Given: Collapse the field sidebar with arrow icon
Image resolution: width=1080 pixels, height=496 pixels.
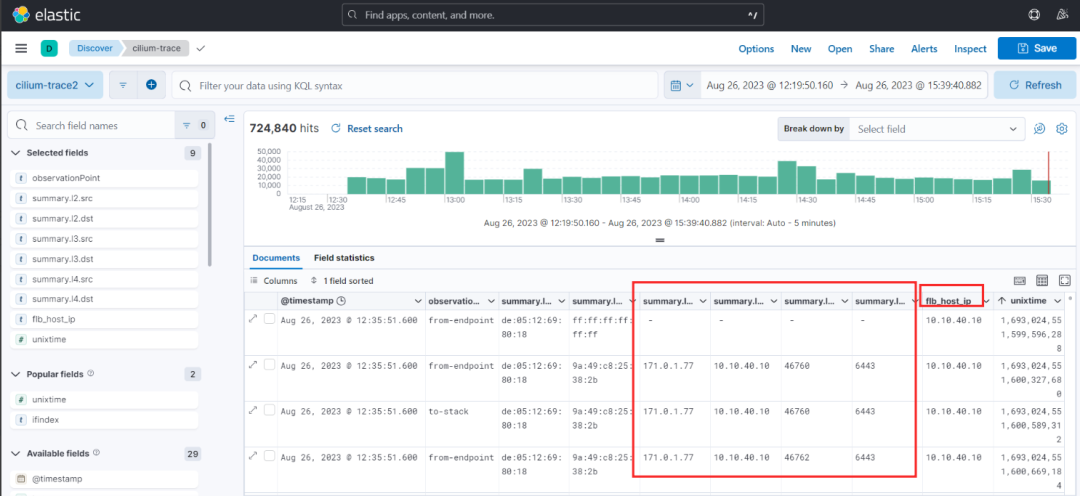Looking at the screenshot, I should [229, 119].
